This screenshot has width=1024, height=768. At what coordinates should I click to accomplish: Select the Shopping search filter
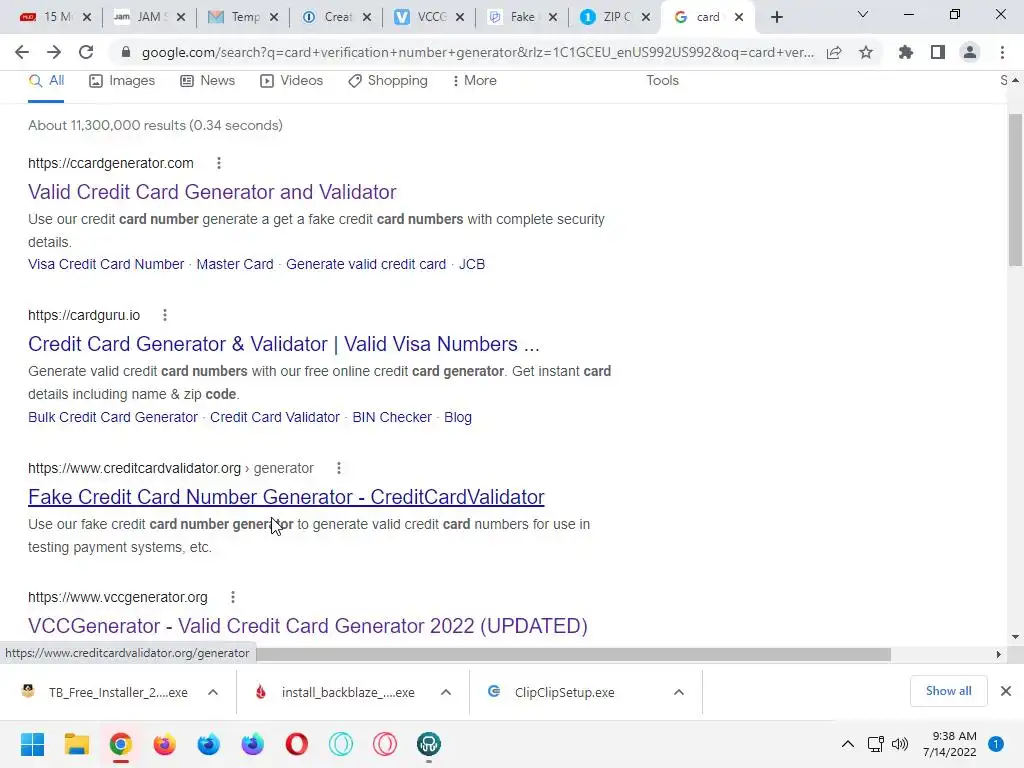[388, 81]
